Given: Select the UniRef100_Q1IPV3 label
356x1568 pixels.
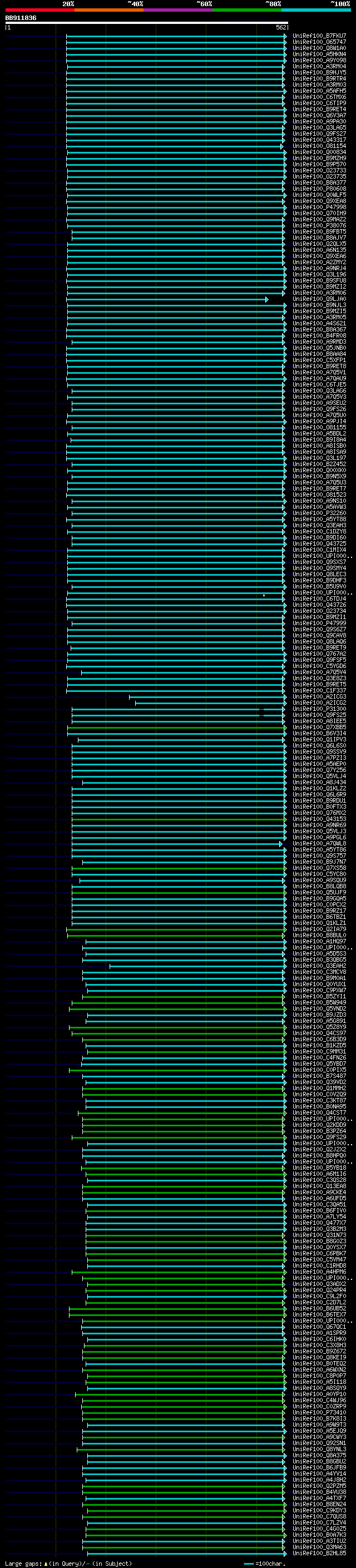Looking at the screenshot, I should (x=319, y=740).
